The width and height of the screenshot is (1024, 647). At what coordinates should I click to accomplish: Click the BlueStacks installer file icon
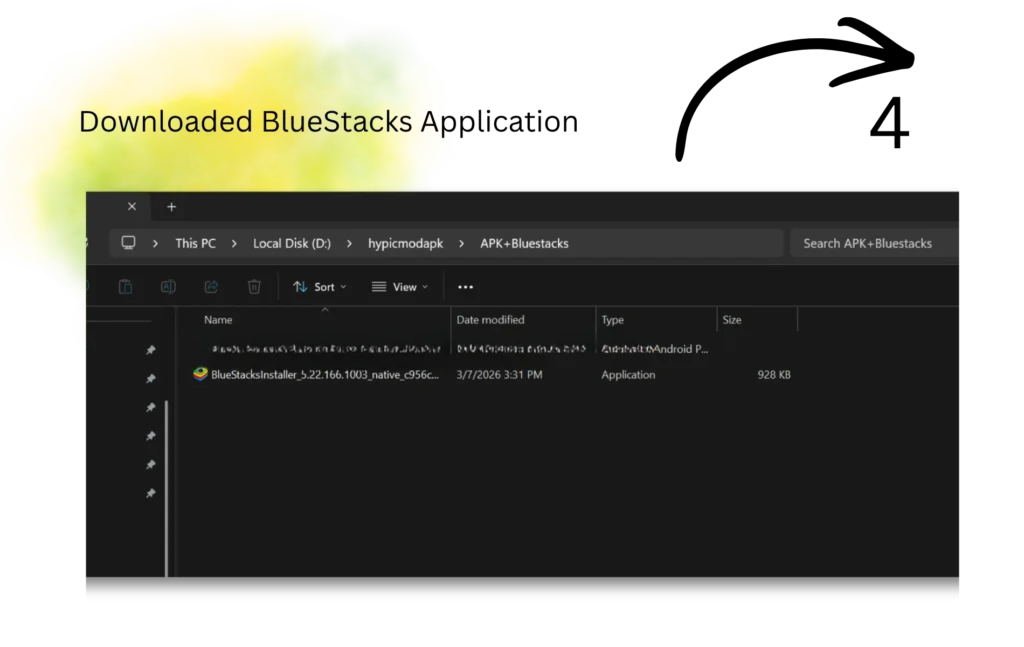(x=200, y=374)
